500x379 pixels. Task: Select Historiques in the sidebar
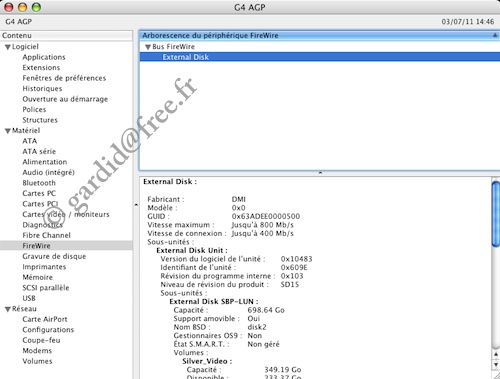tap(42, 89)
